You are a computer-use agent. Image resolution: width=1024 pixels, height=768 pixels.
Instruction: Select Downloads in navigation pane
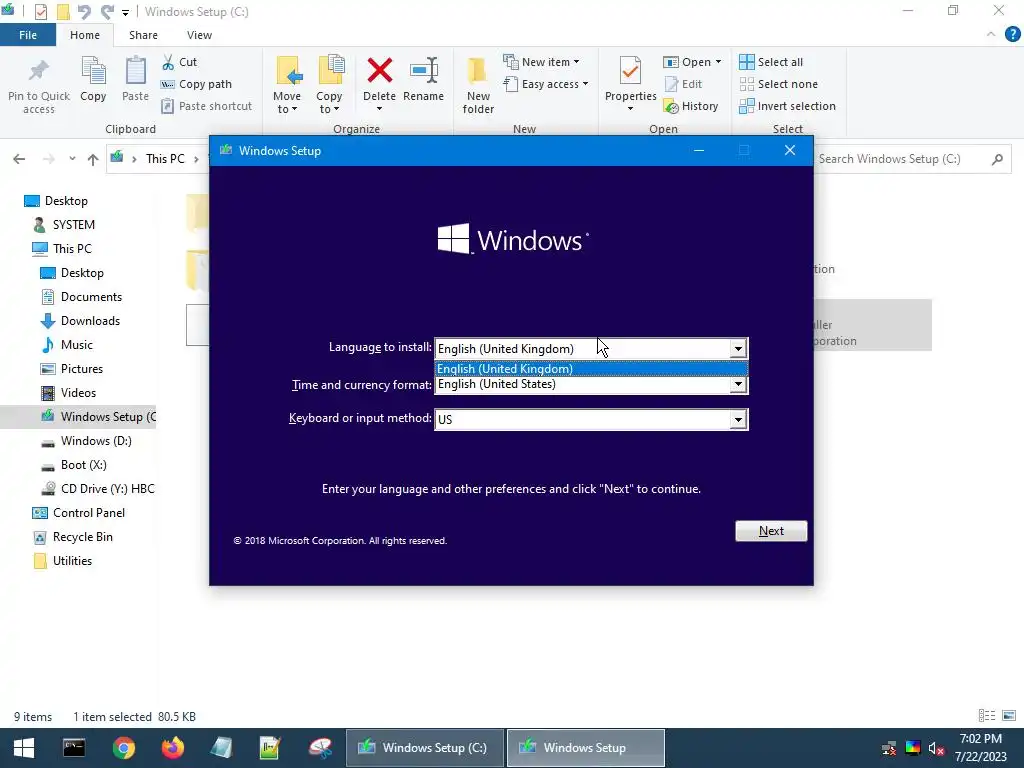(90, 321)
